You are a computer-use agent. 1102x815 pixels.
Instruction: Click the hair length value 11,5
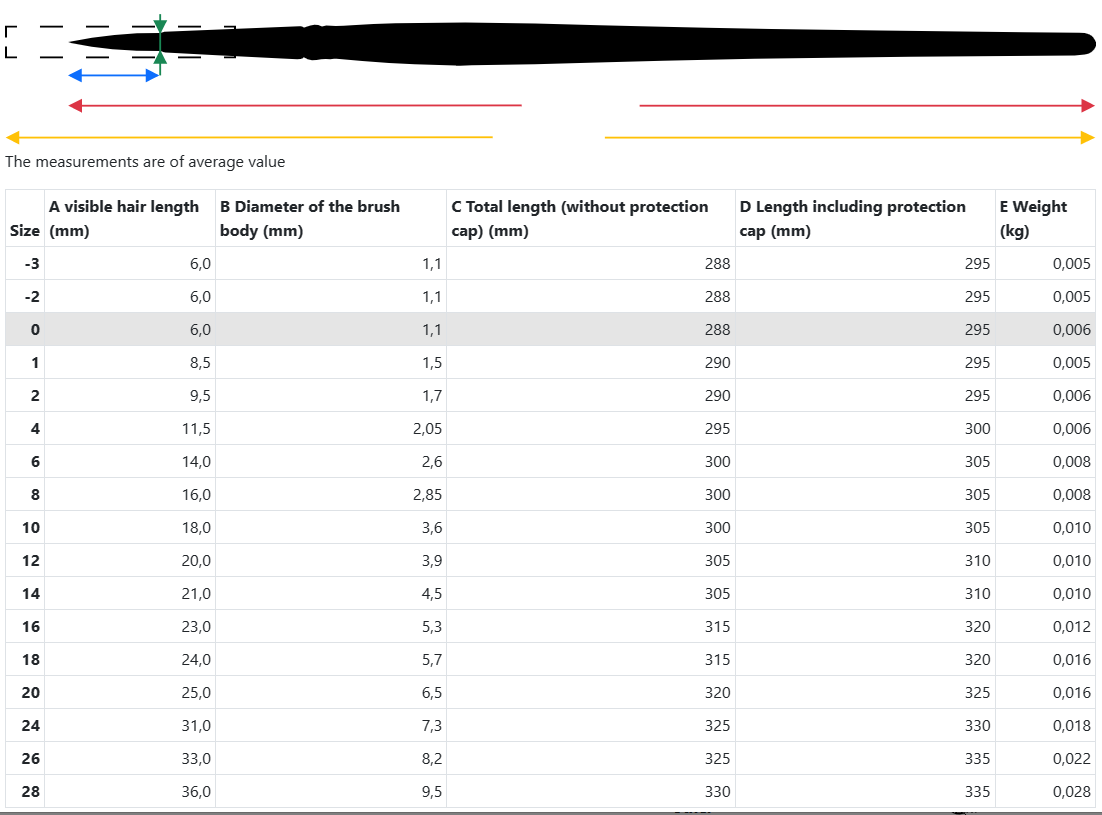click(196, 429)
